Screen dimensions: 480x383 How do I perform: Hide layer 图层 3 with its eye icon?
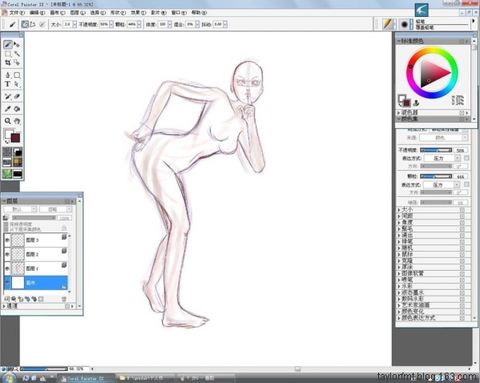[7, 240]
